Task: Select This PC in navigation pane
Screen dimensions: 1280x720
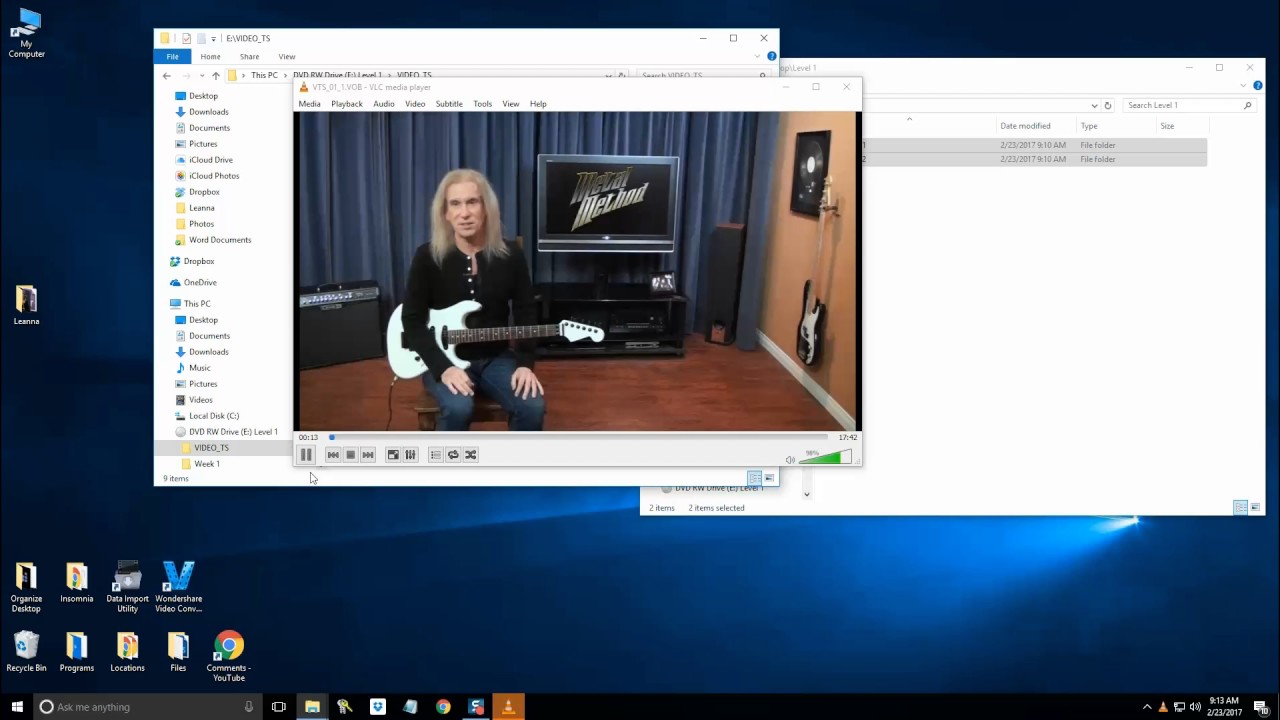Action: point(196,304)
